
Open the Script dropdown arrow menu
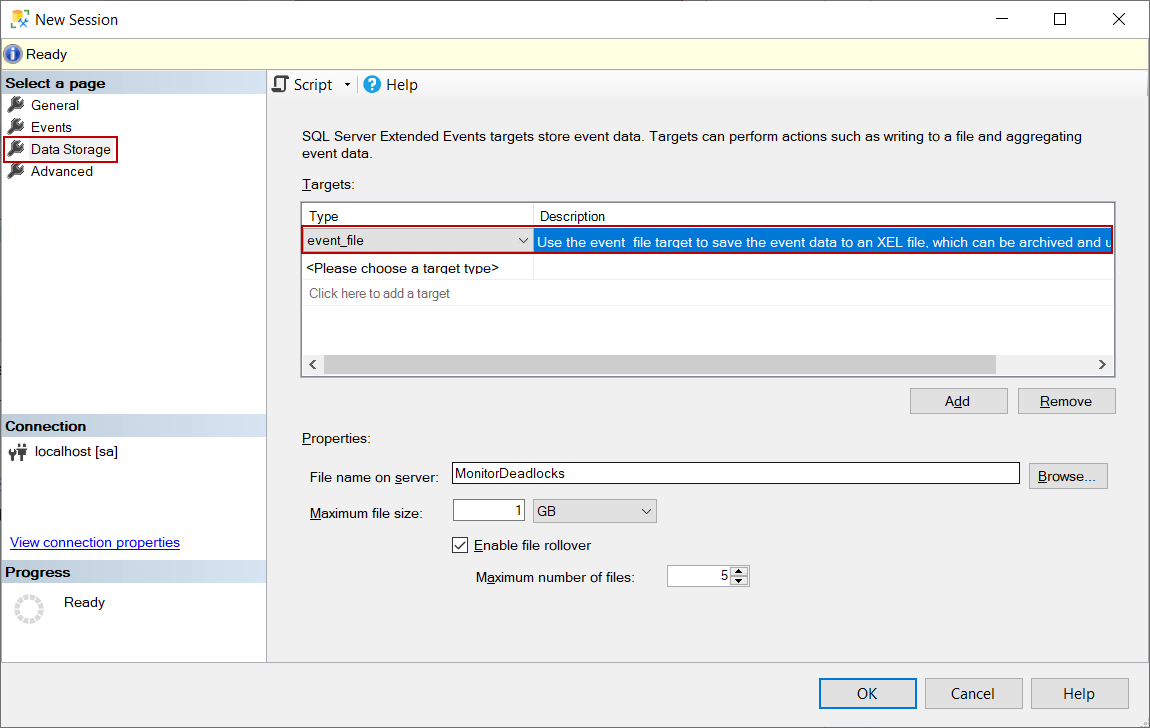pos(345,84)
